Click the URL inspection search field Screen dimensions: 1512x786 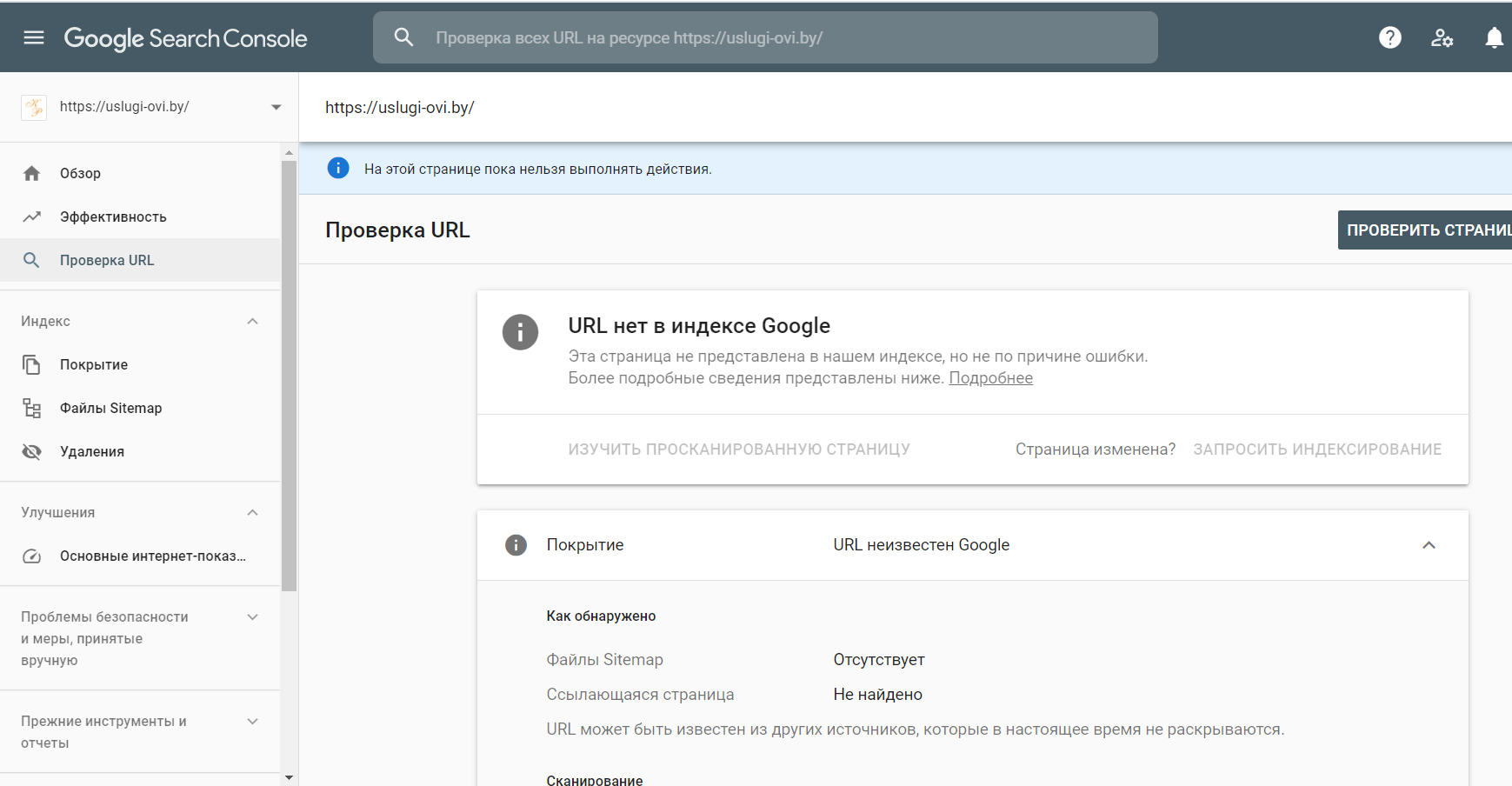pyautogui.click(x=765, y=37)
